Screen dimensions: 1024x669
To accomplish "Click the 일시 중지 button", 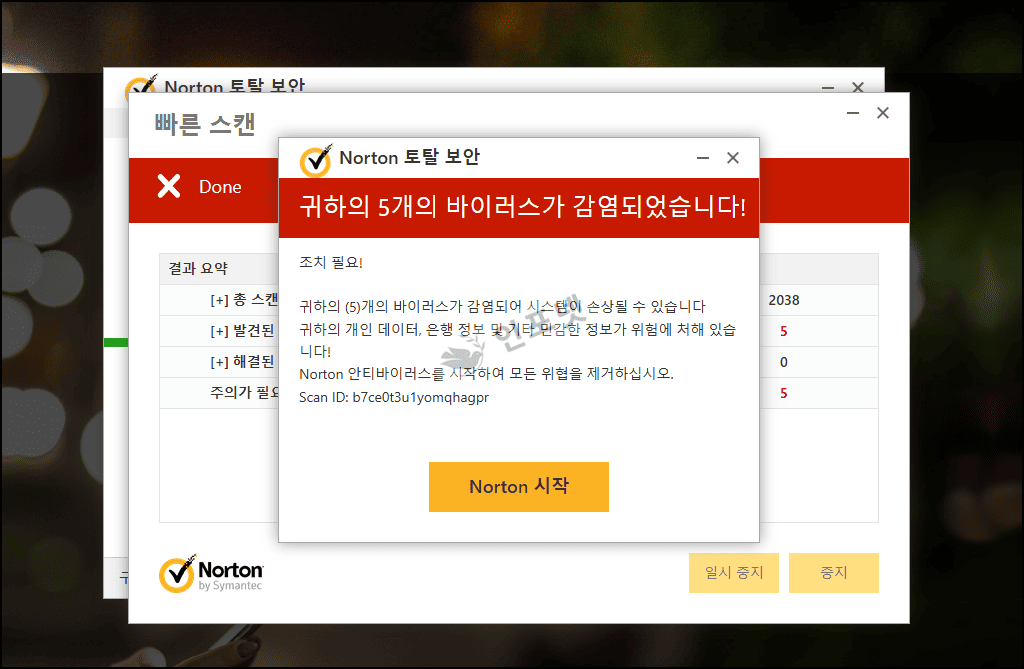I will click(x=733, y=573).
